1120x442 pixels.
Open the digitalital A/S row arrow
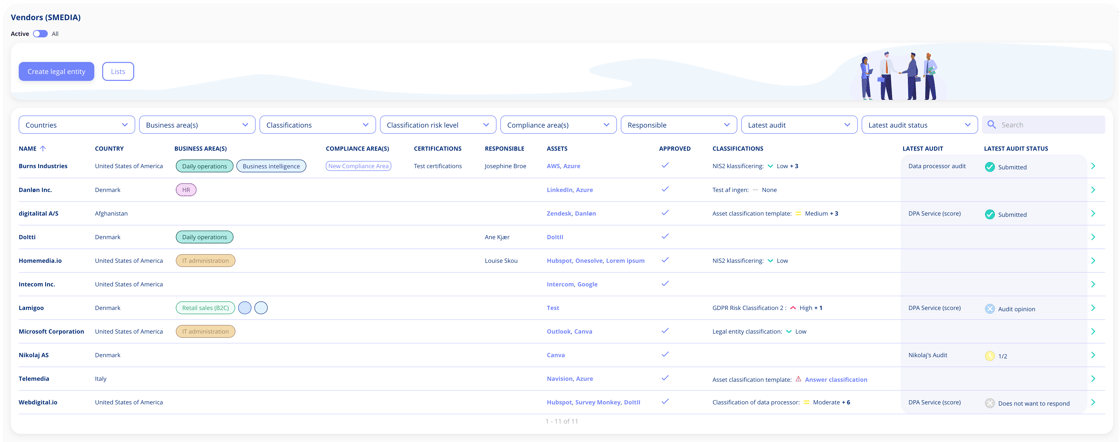coord(1093,214)
